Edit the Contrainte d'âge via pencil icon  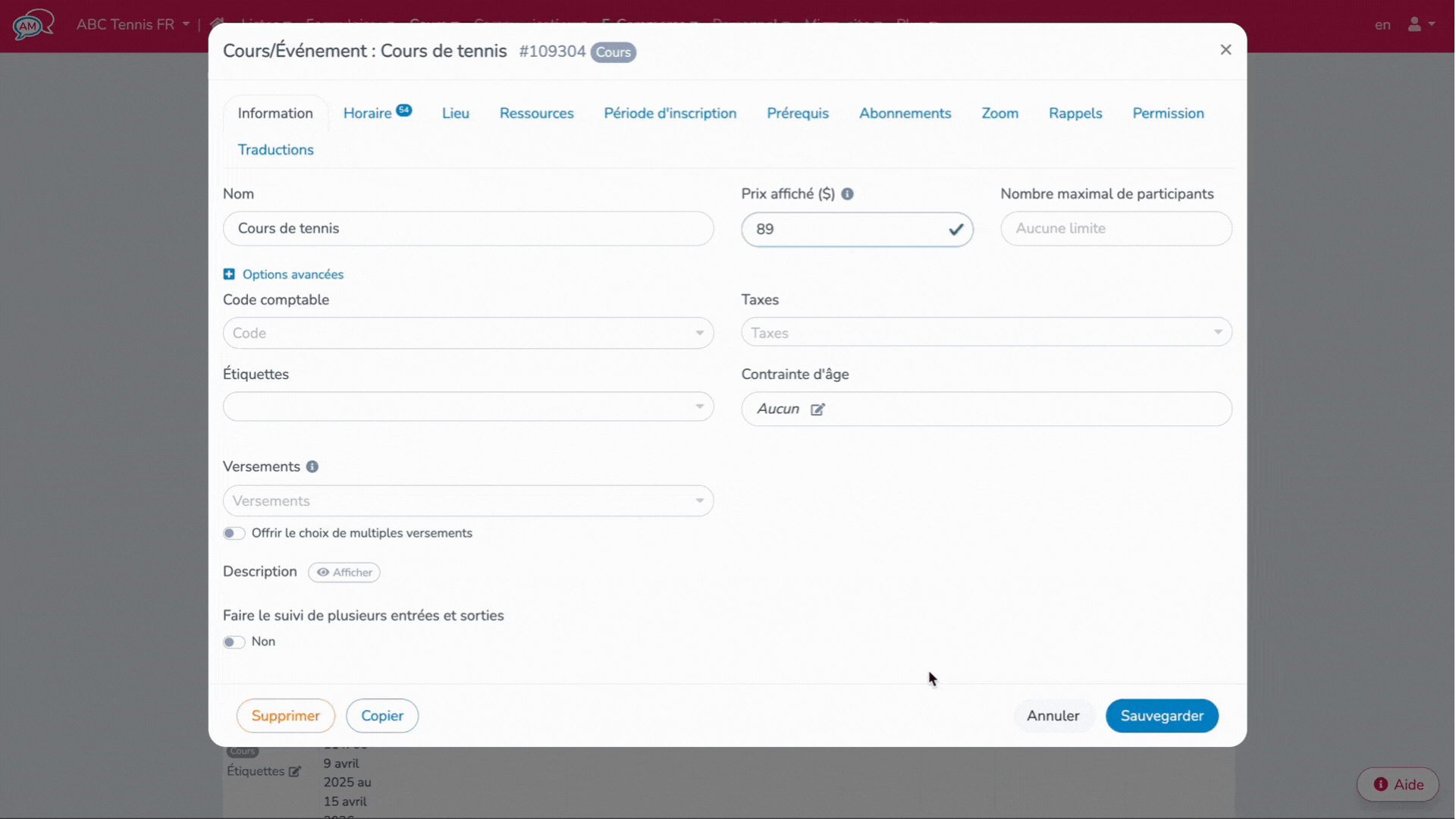tap(819, 409)
